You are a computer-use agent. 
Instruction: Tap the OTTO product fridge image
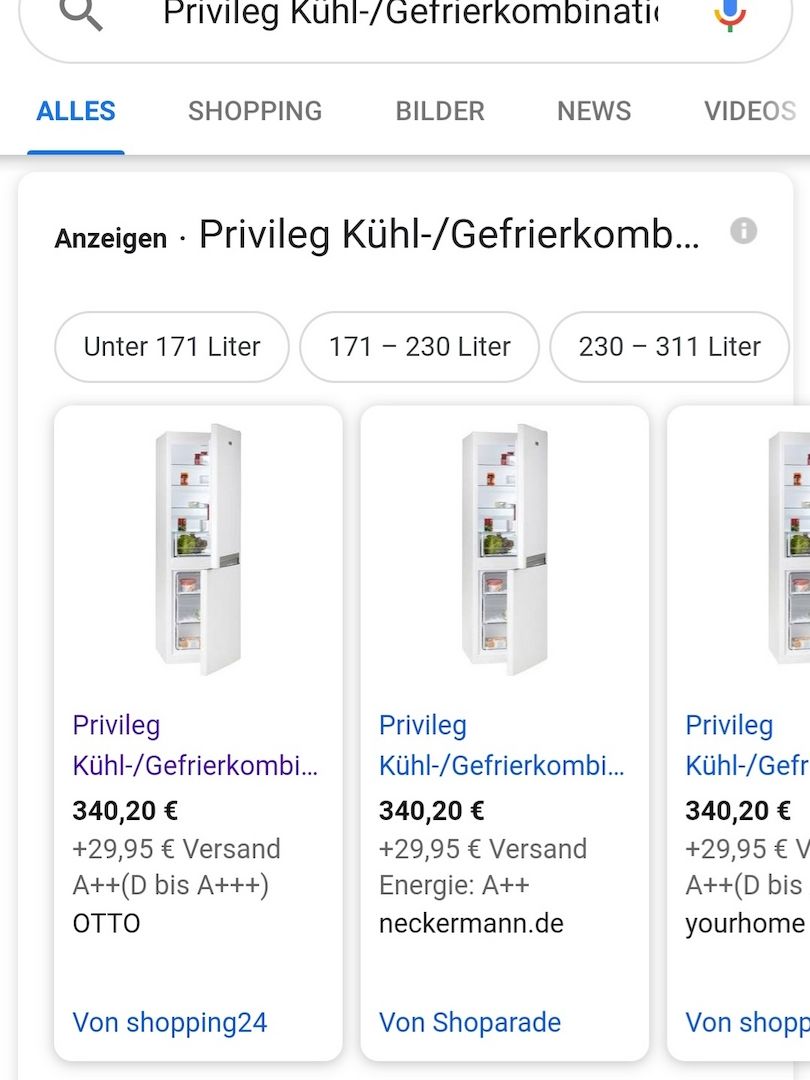click(197, 550)
